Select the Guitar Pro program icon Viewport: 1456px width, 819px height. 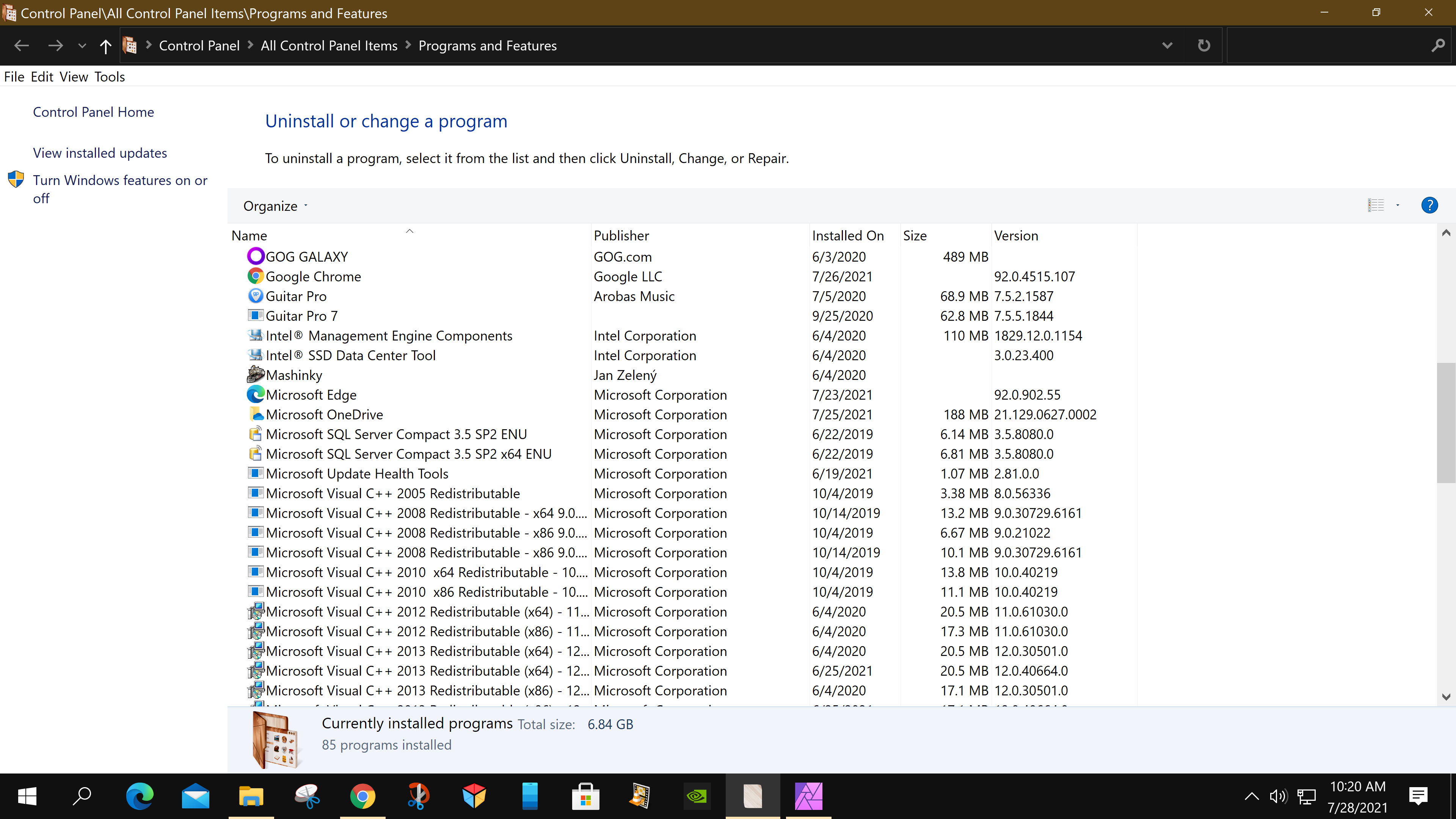[x=256, y=296]
